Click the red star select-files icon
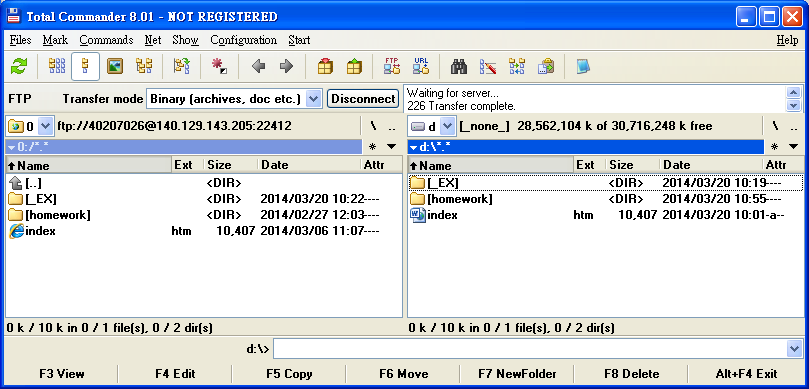Screen dimensions: 809x389 point(219,66)
